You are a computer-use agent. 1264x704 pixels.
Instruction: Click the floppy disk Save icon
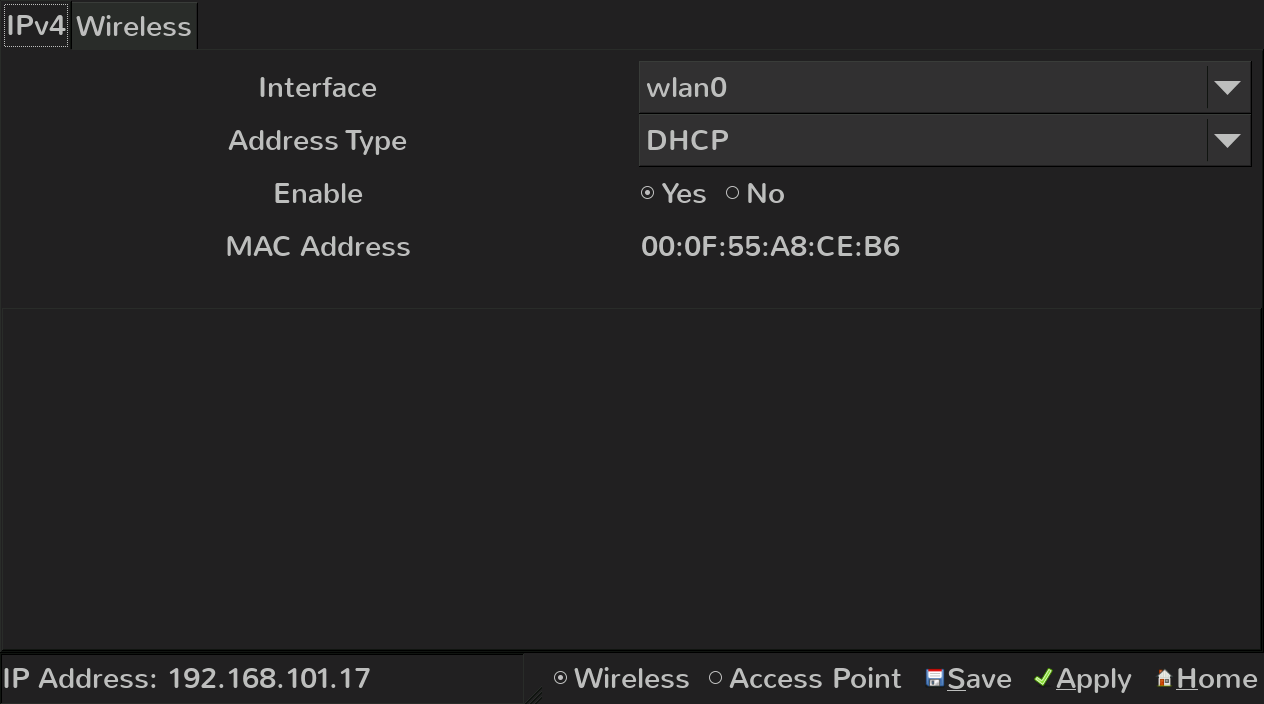[x=935, y=679]
